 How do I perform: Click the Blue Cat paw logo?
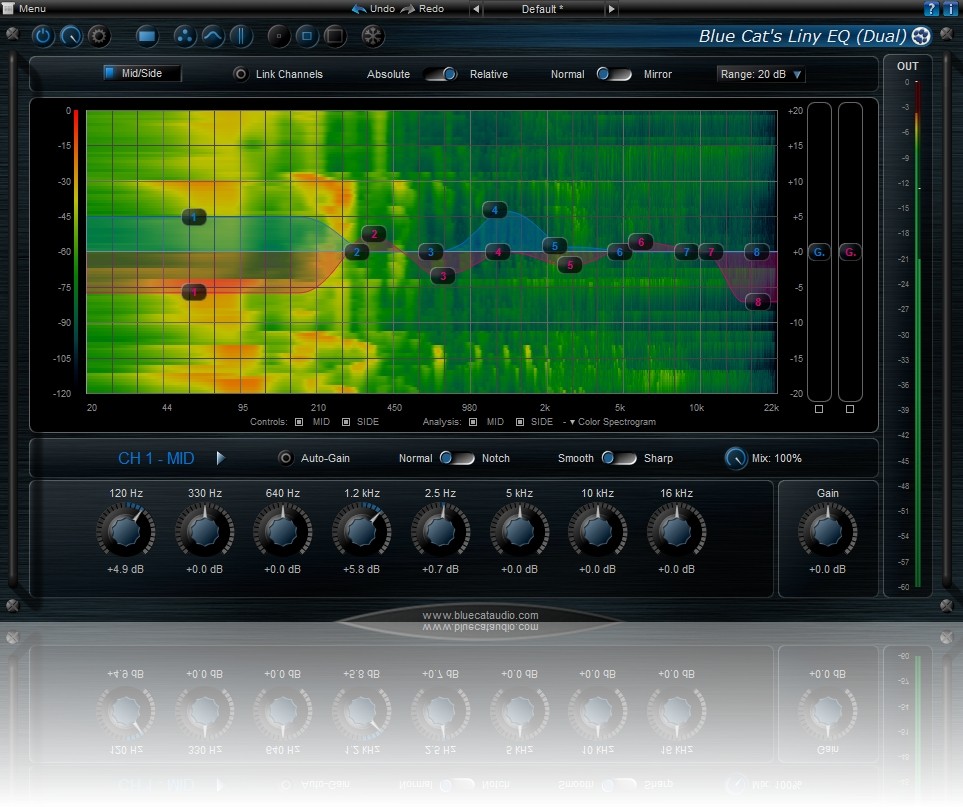click(x=921, y=36)
